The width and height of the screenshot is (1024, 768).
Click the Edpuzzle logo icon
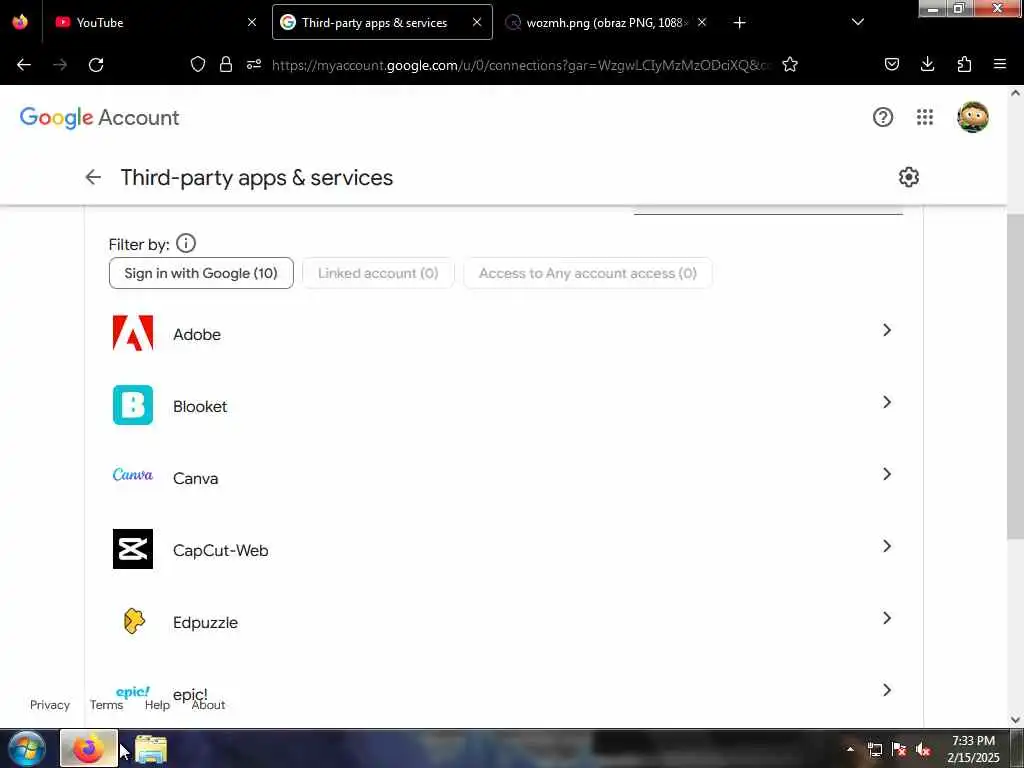click(134, 620)
